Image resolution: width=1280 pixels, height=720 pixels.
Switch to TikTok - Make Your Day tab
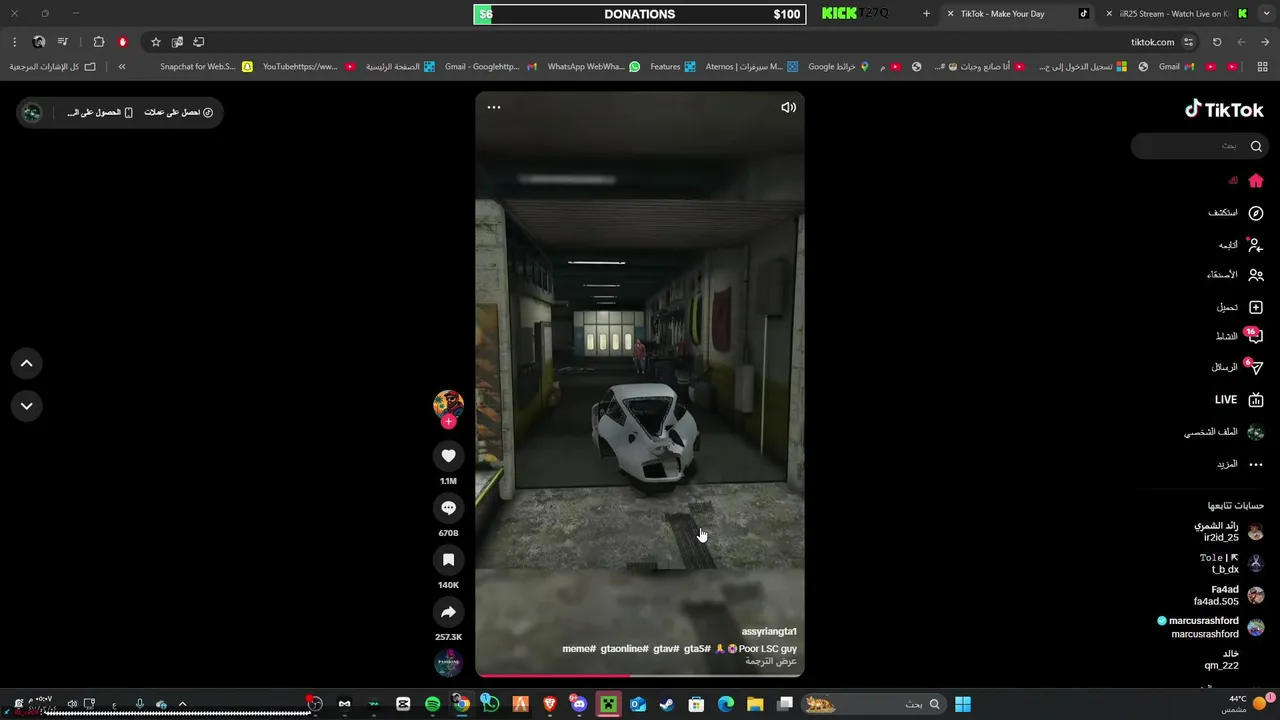coord(1017,14)
